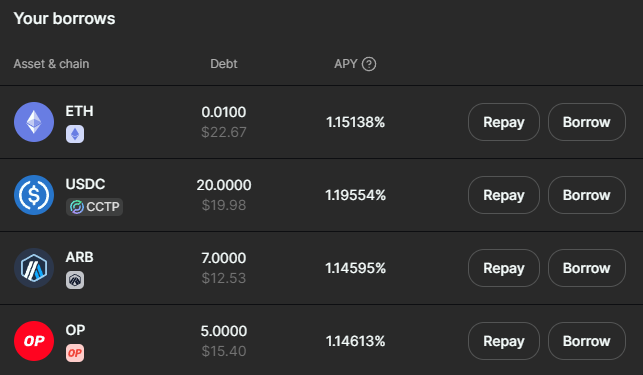This screenshot has height=375, width=643.
Task: Click the USDC token logo
Action: [34, 195]
